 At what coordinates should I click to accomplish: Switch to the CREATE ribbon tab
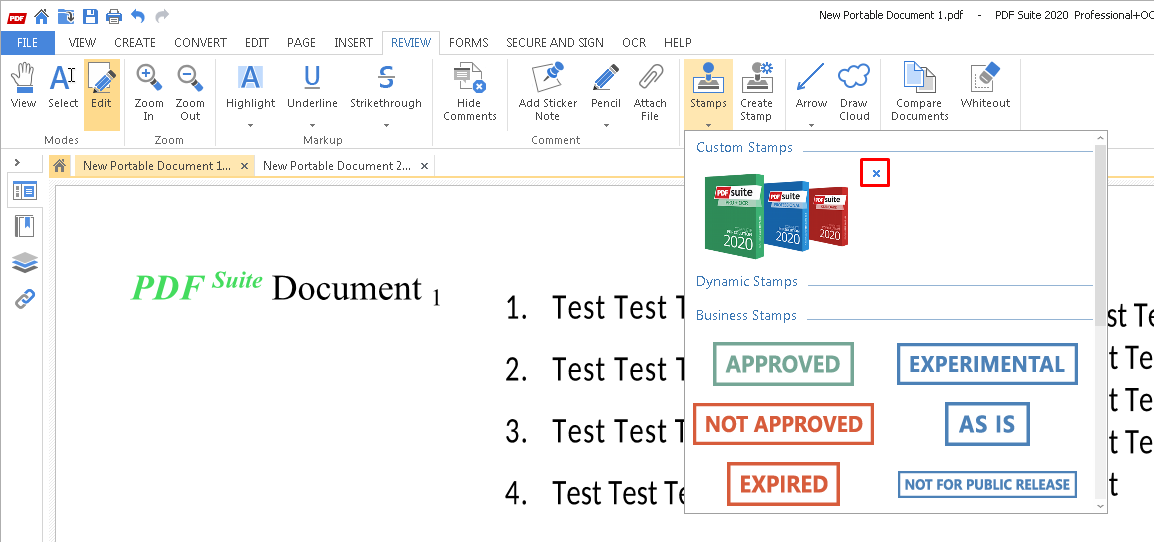tap(135, 43)
